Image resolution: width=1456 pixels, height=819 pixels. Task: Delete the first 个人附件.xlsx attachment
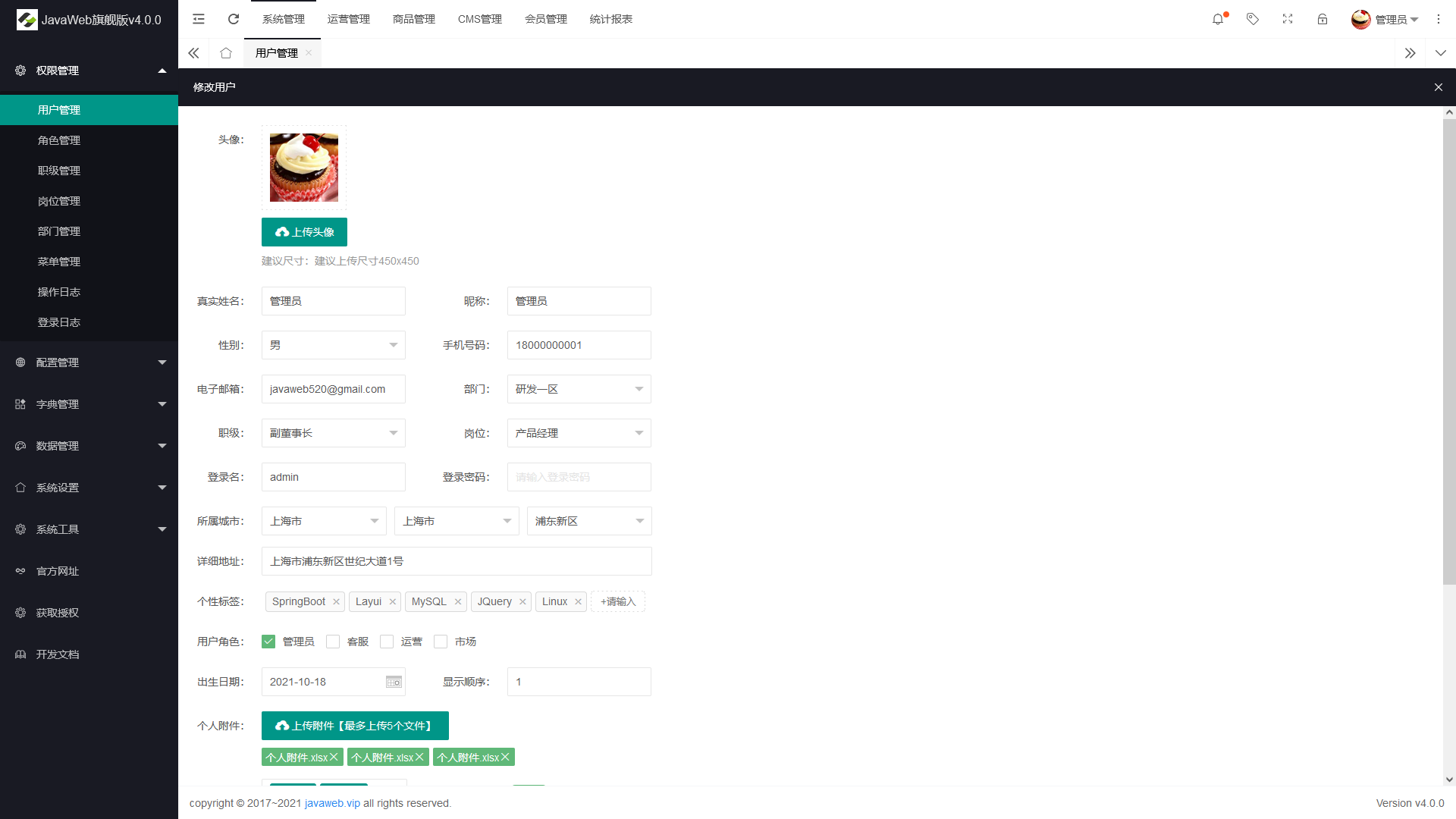click(x=334, y=757)
